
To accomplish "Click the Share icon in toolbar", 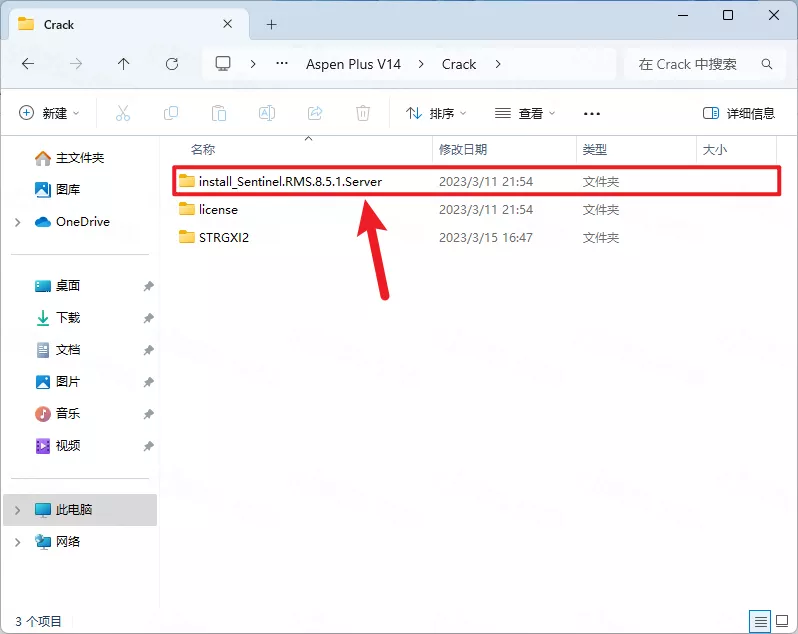I will (315, 113).
